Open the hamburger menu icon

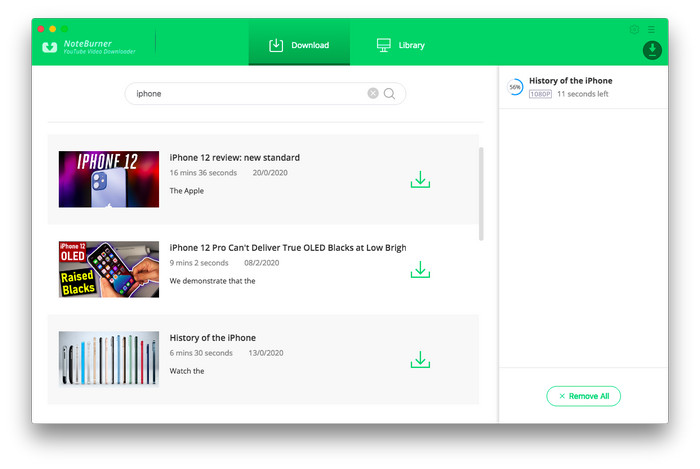click(651, 29)
